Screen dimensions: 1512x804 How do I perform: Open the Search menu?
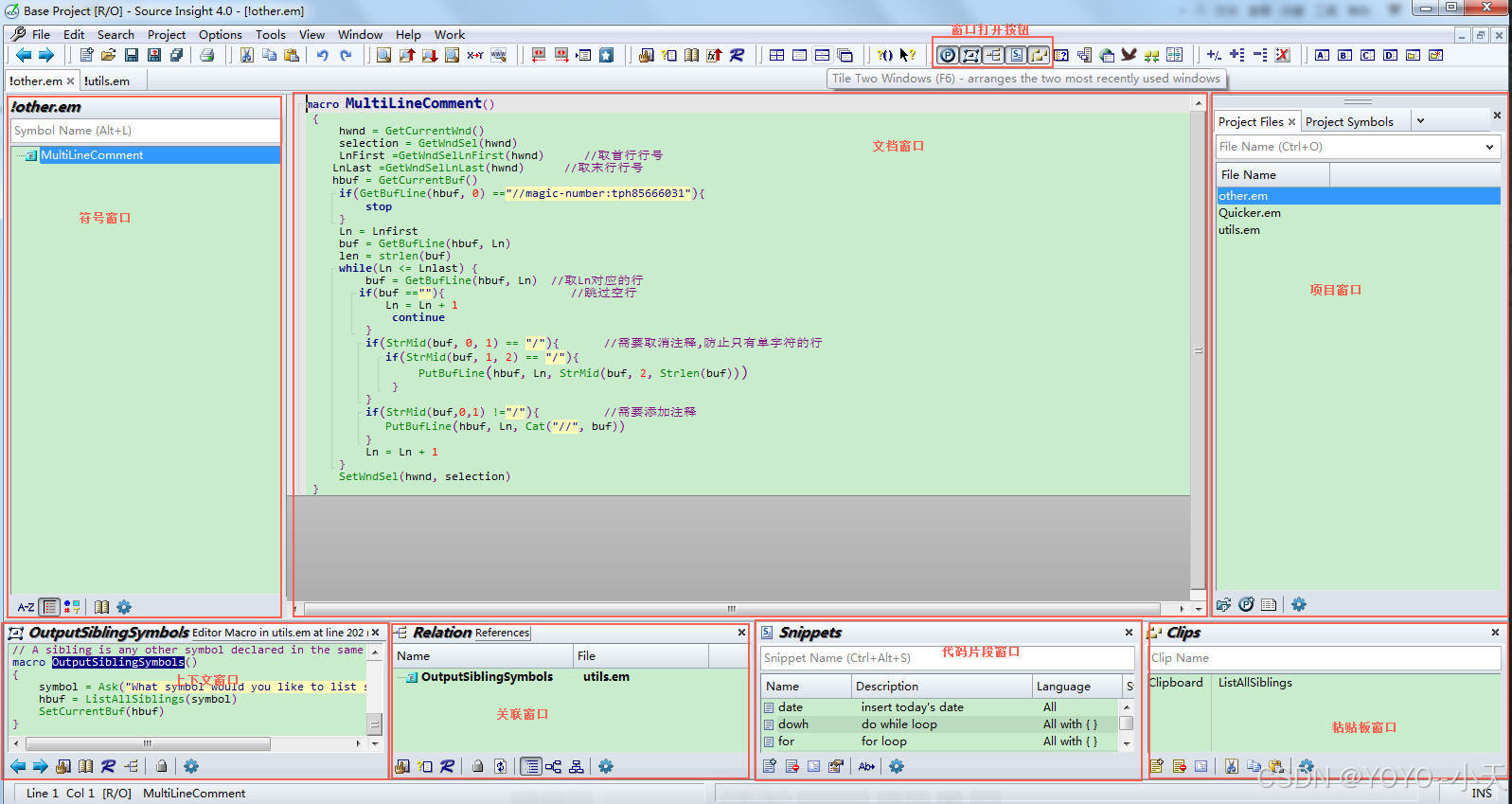click(x=116, y=34)
